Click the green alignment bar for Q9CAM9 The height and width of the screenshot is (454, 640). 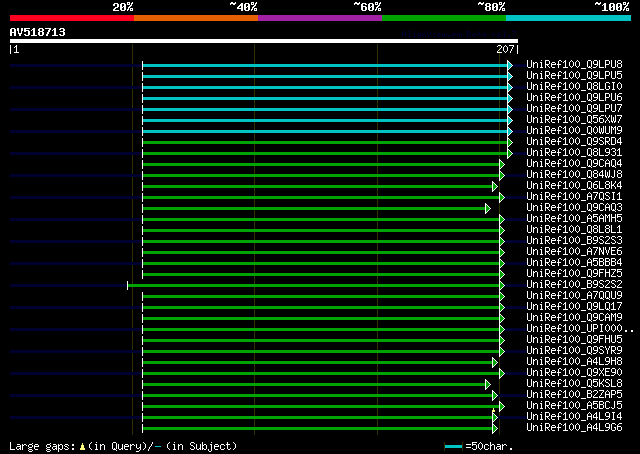321,318
